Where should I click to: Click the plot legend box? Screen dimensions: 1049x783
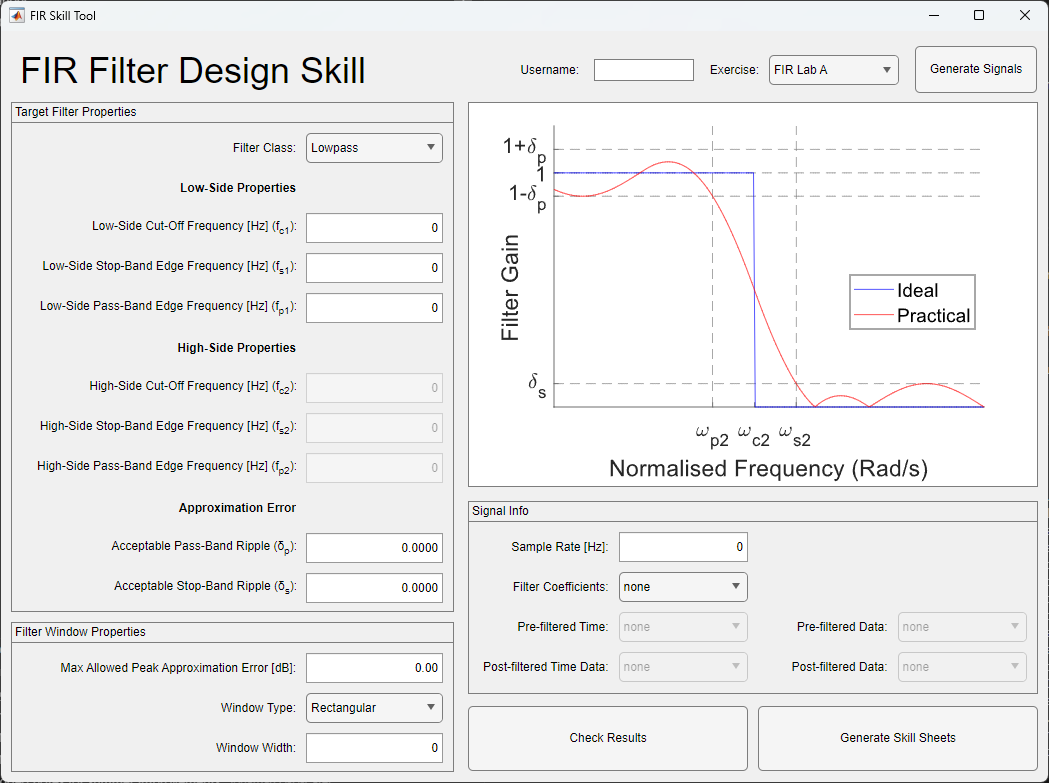pyautogui.click(x=911, y=303)
